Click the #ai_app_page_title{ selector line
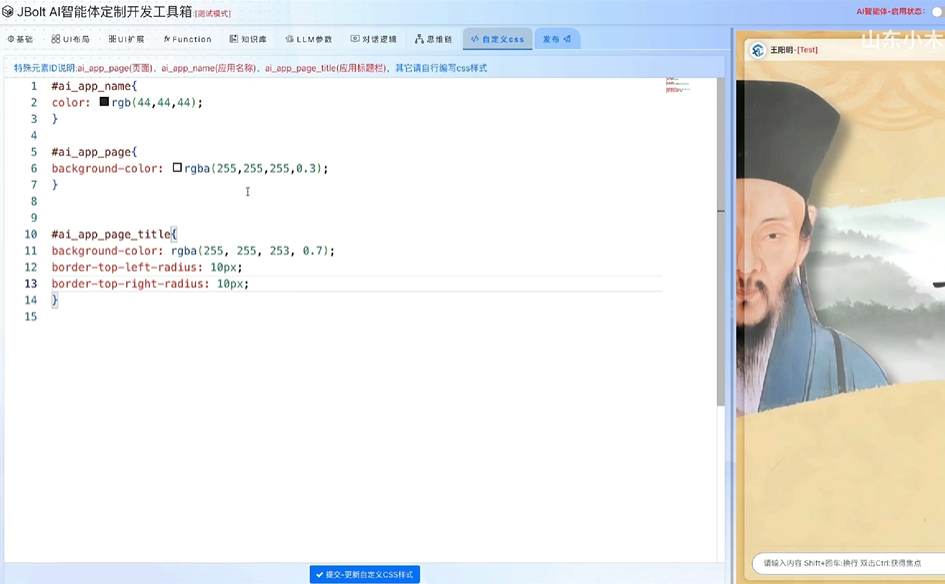This screenshot has width=945, height=584. point(115,234)
